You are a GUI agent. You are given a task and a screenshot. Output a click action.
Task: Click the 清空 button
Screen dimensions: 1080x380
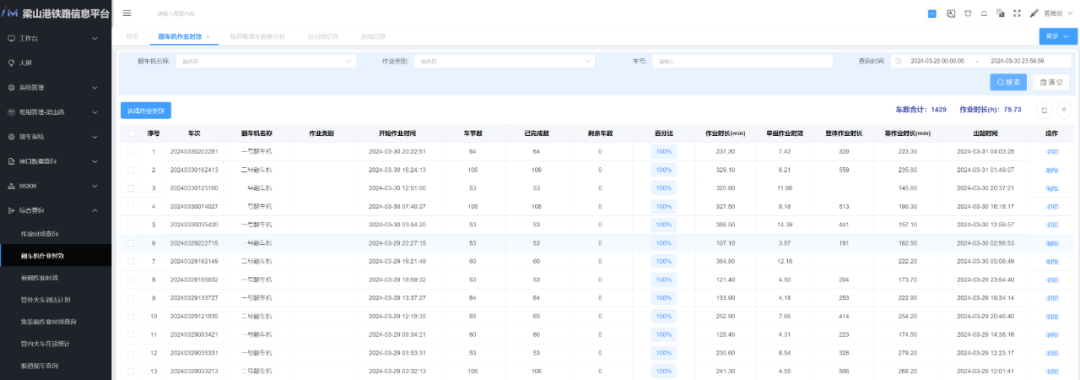click(1051, 82)
